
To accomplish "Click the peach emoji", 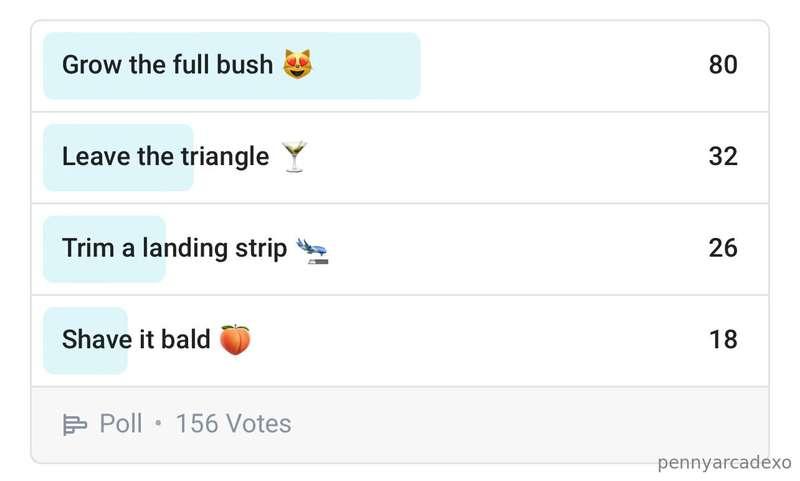I will click(x=235, y=340).
